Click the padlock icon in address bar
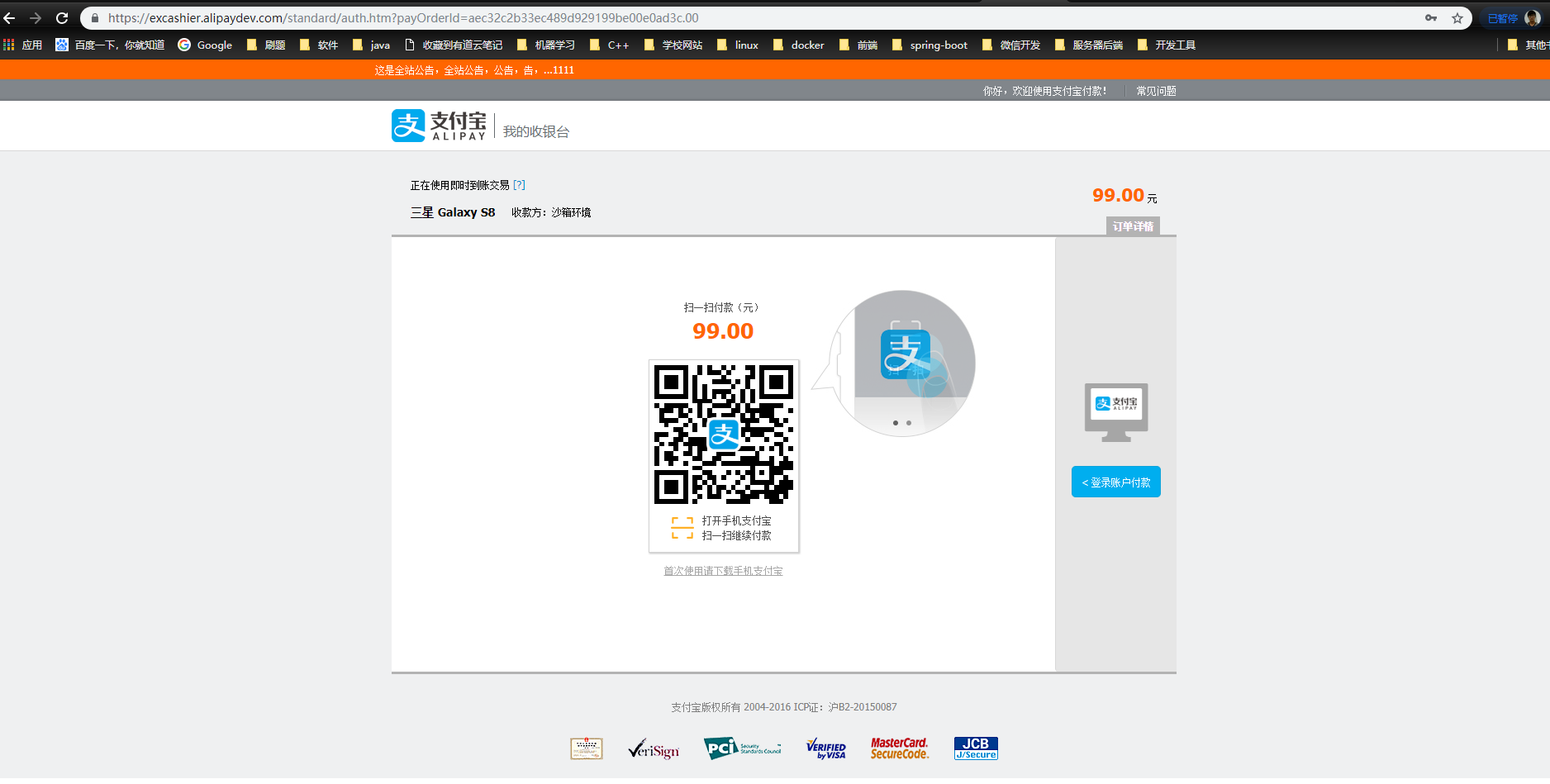This screenshot has width=1550, height=784. 95,18
